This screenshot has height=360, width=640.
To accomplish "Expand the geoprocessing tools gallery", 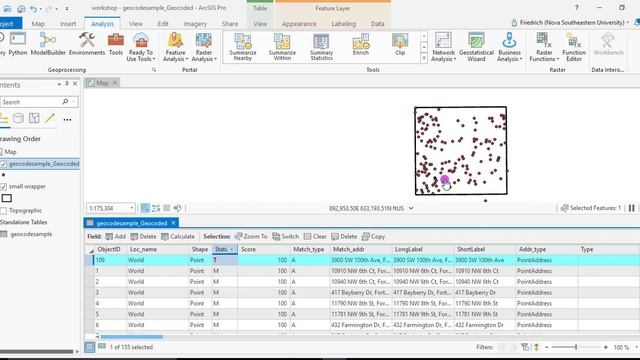I will pyautogui.click(x=424, y=58).
